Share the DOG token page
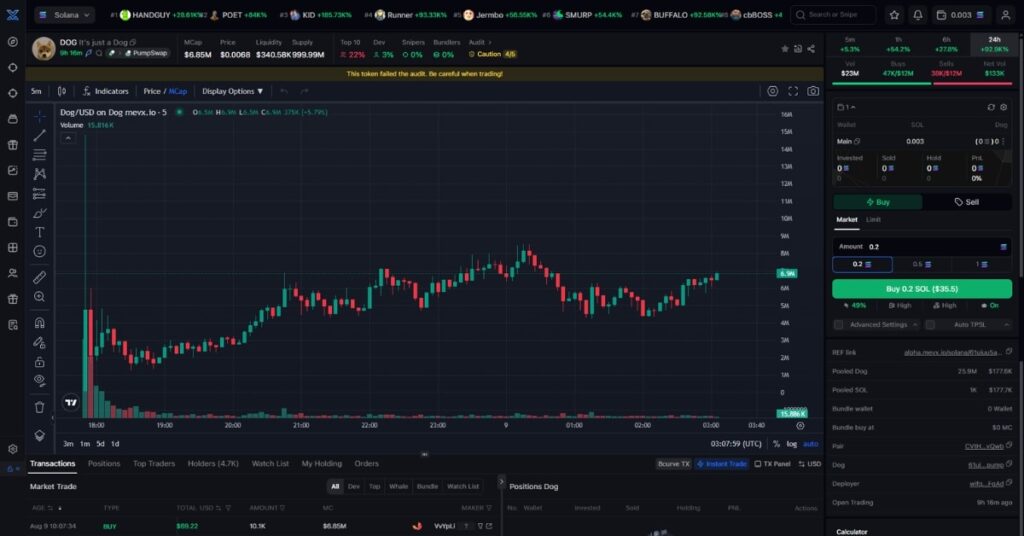Screen dimensions: 1024x536 [811, 49]
